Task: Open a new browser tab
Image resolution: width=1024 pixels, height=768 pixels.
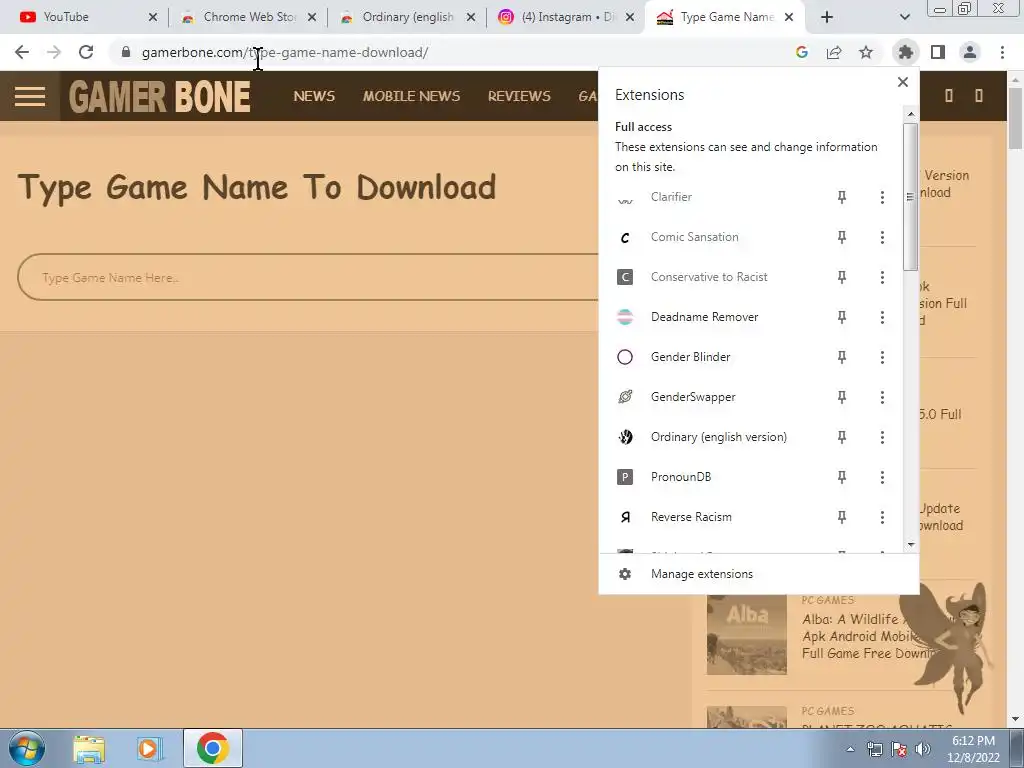Action: [x=827, y=17]
